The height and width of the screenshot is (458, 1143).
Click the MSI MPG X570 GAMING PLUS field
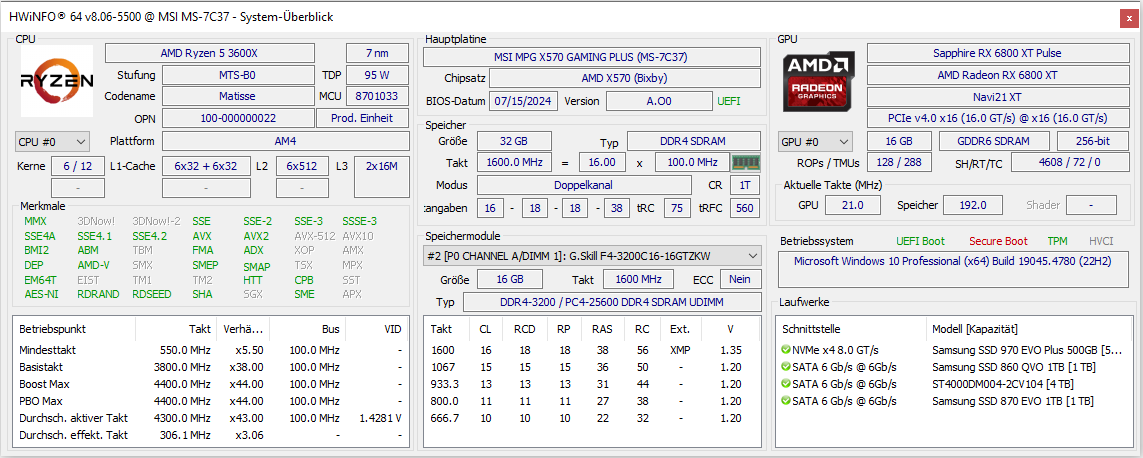591,57
